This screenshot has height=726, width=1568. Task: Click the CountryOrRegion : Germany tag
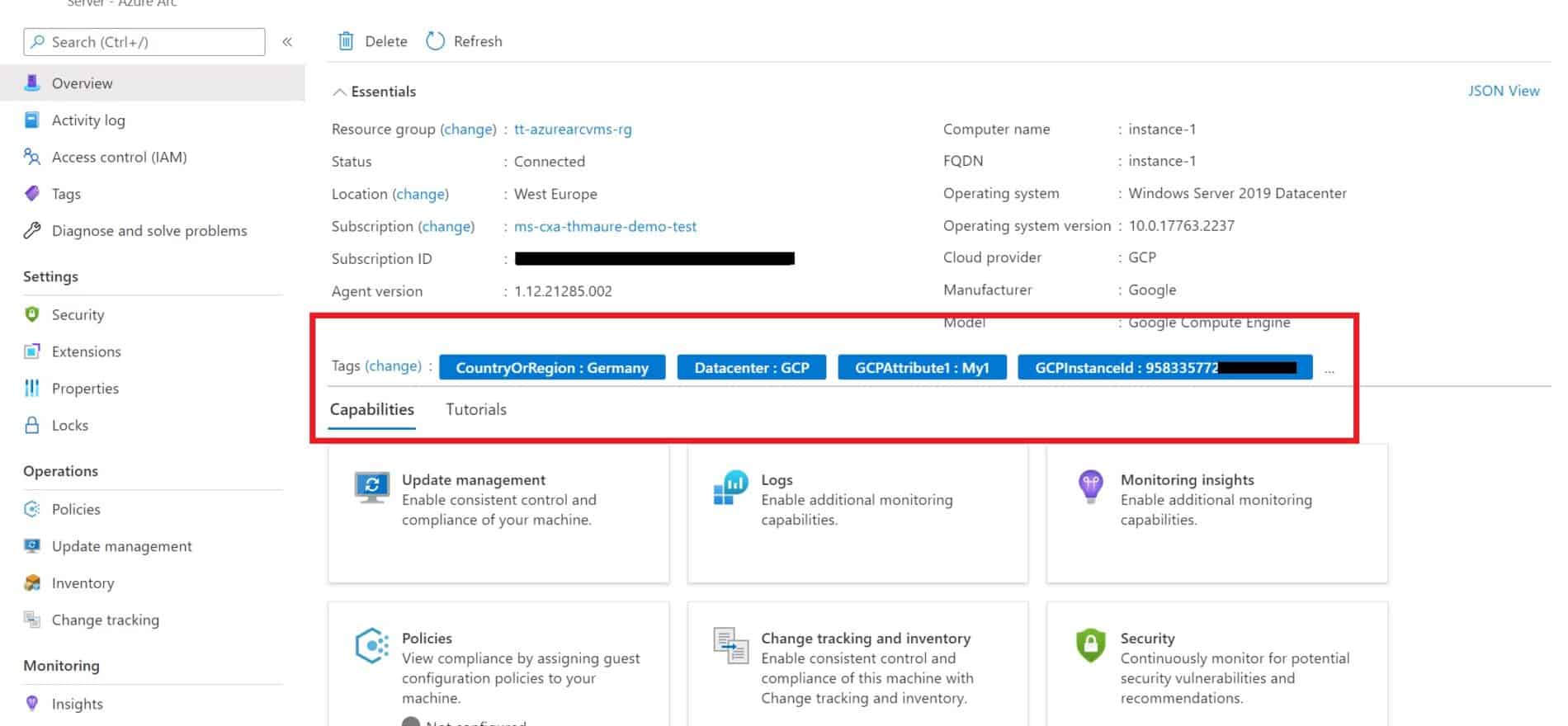(552, 367)
